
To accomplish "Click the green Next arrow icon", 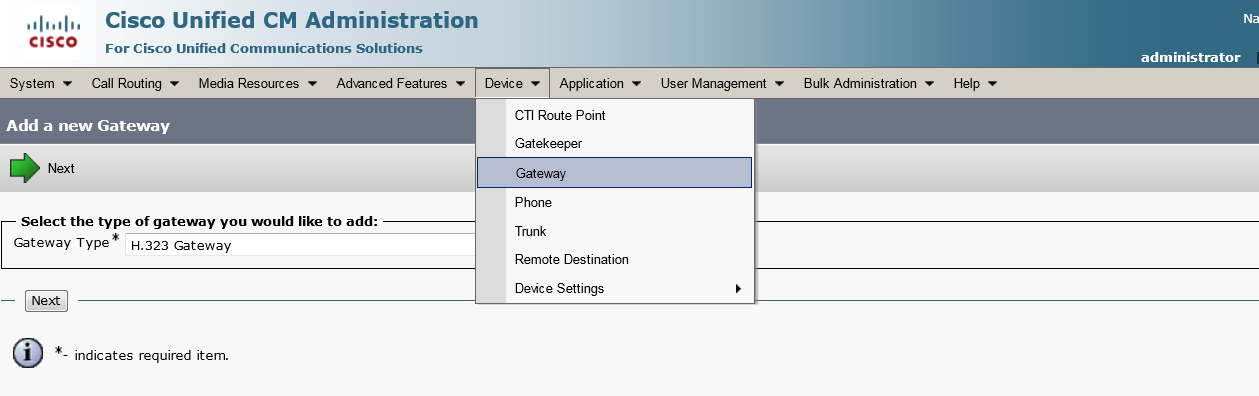I will 25,168.
